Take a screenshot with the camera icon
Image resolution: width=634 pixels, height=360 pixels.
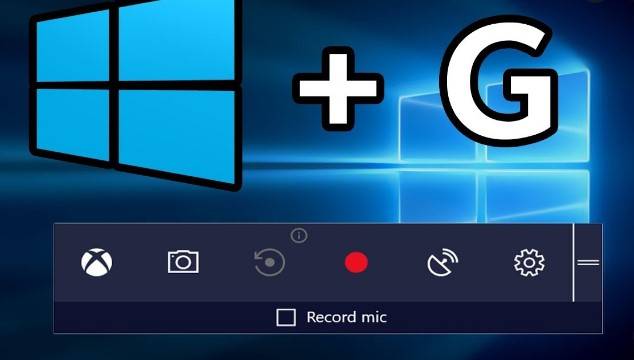(x=183, y=262)
